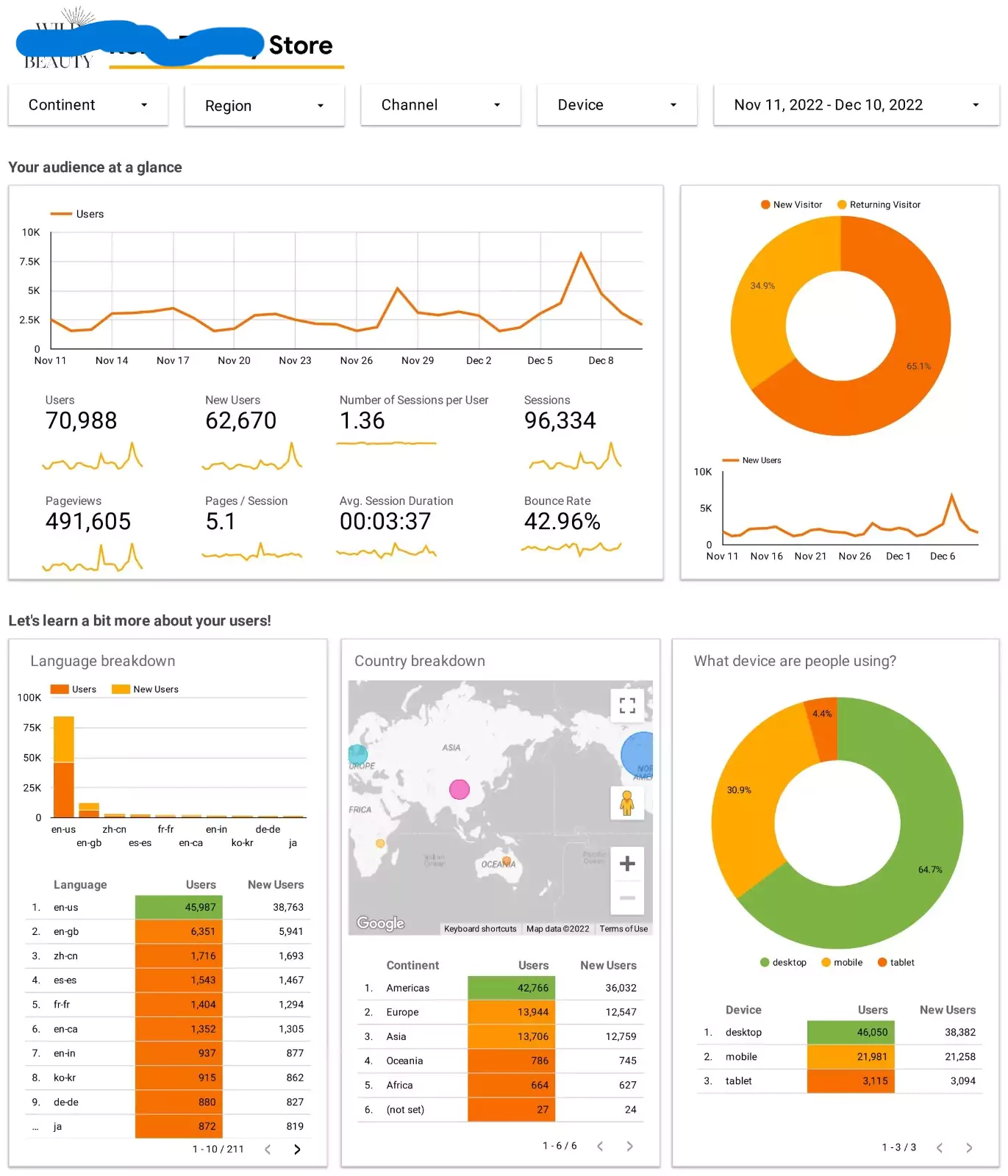1008x1176 pixels.
Task: Toggle Returning Visitor legend in donut chart
Action: 879,205
